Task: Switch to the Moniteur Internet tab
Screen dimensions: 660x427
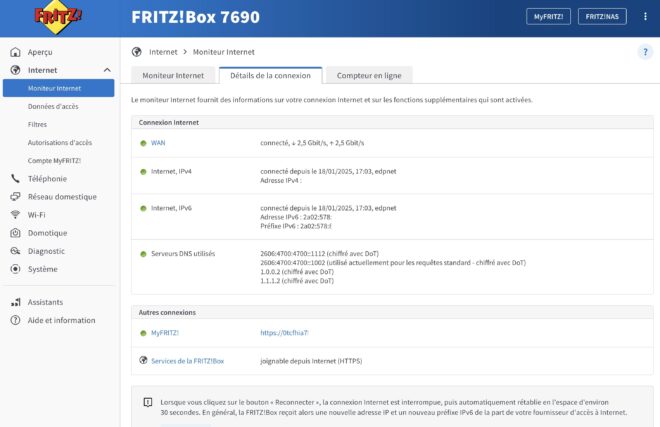Action: pos(173,75)
